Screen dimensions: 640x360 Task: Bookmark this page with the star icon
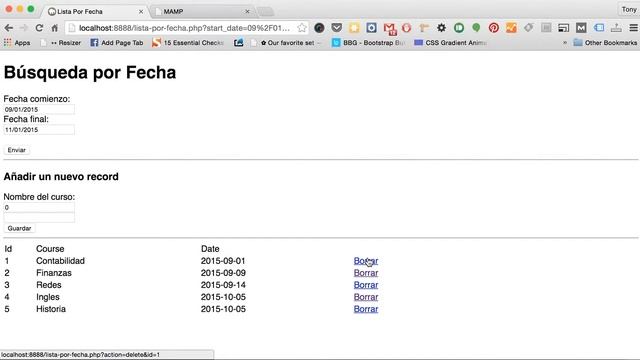(302, 28)
